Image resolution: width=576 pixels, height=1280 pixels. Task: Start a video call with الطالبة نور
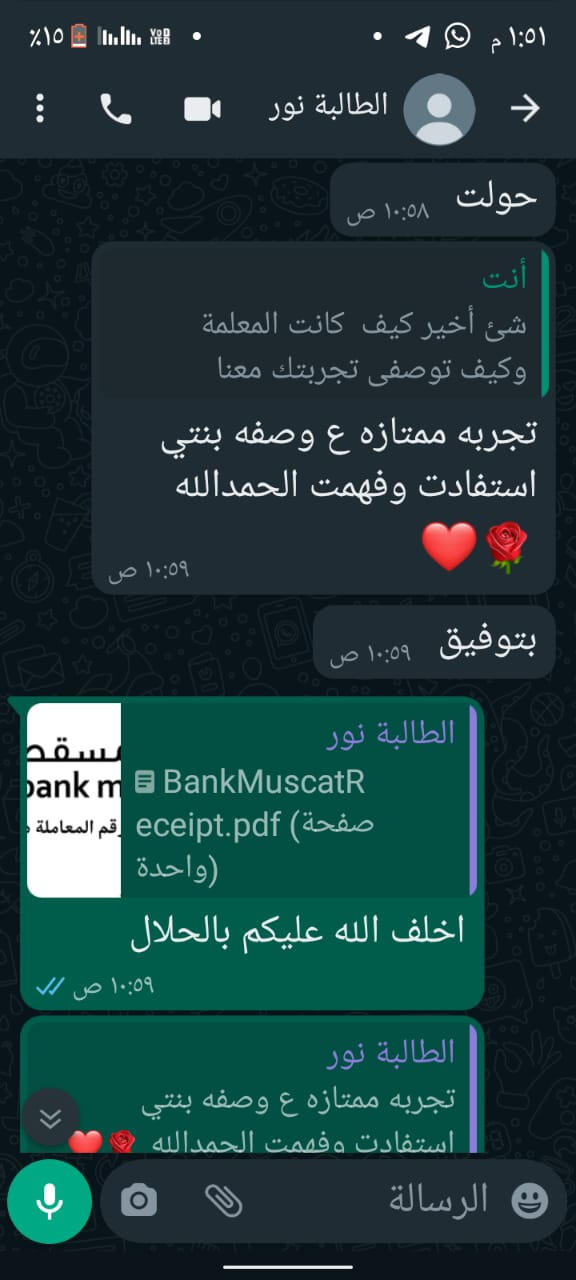click(202, 109)
